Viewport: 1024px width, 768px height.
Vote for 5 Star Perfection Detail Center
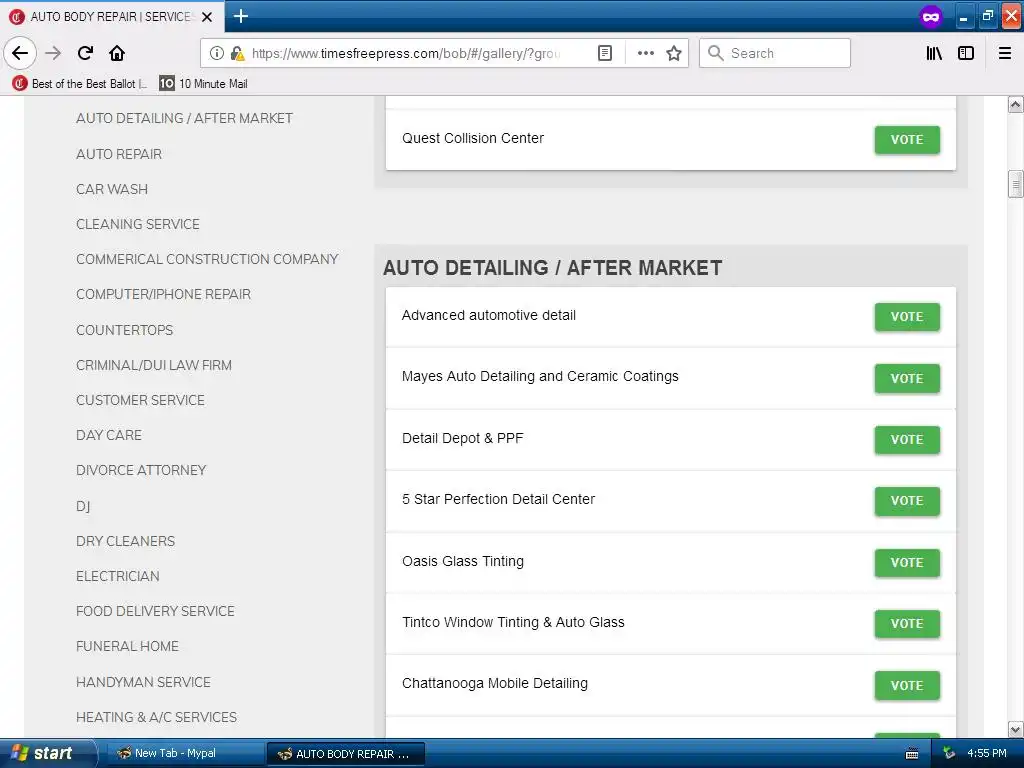click(x=906, y=501)
